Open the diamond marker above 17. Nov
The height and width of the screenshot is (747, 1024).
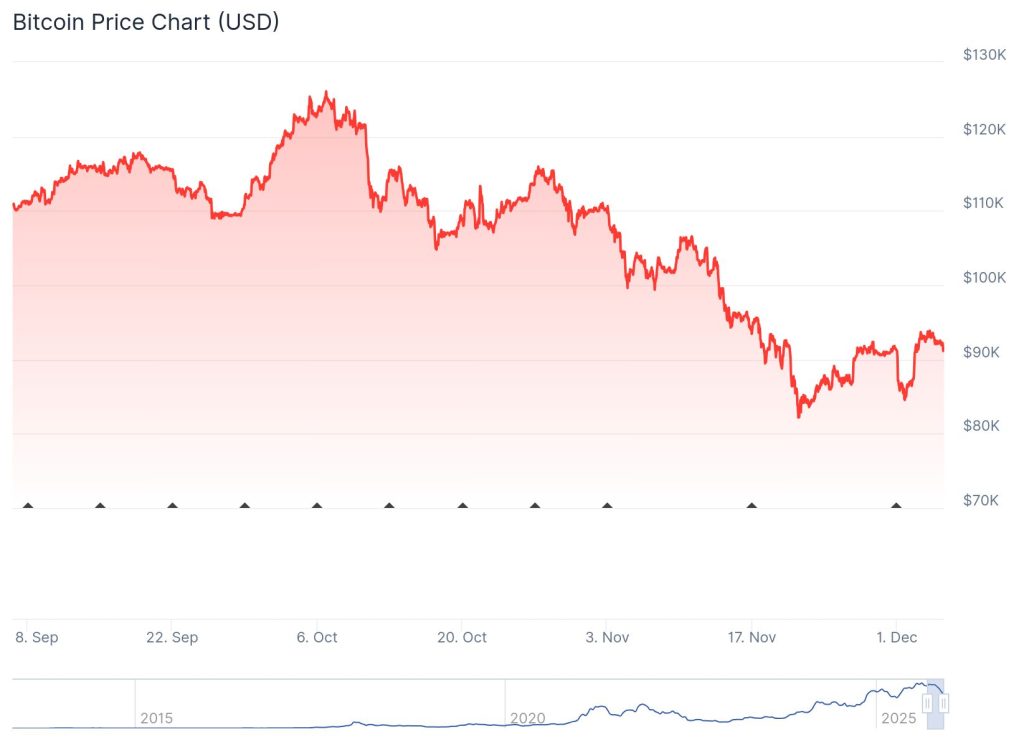[x=752, y=506]
